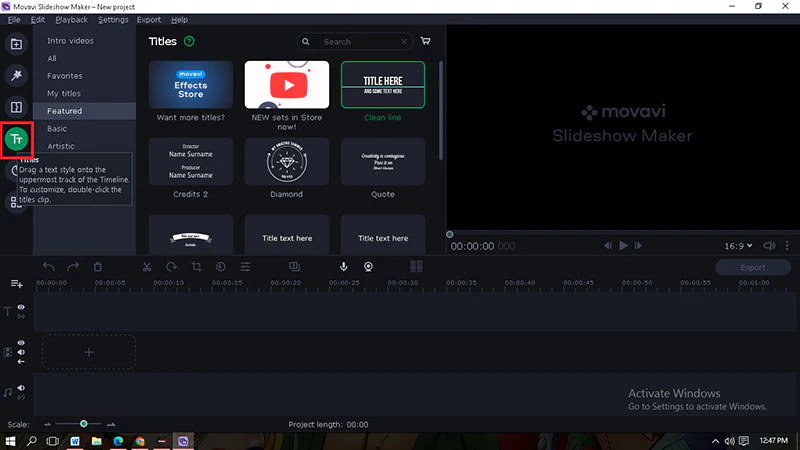Image resolution: width=800 pixels, height=450 pixels.
Task: Select the Quote title thumbnail
Action: 383,161
